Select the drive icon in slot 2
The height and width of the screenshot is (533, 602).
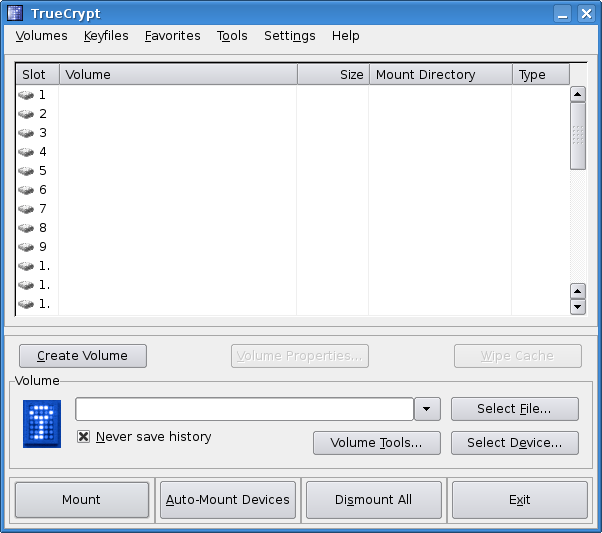click(26, 114)
